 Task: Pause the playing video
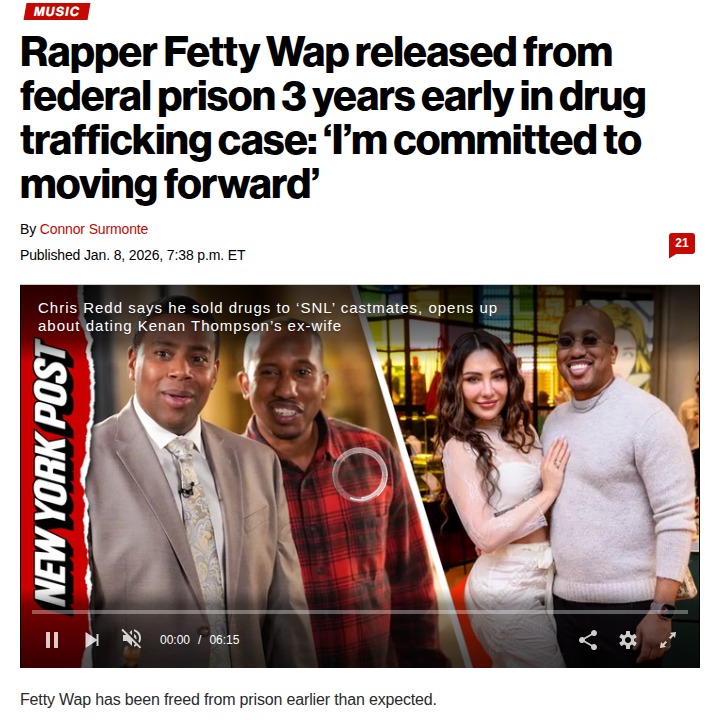coord(52,640)
